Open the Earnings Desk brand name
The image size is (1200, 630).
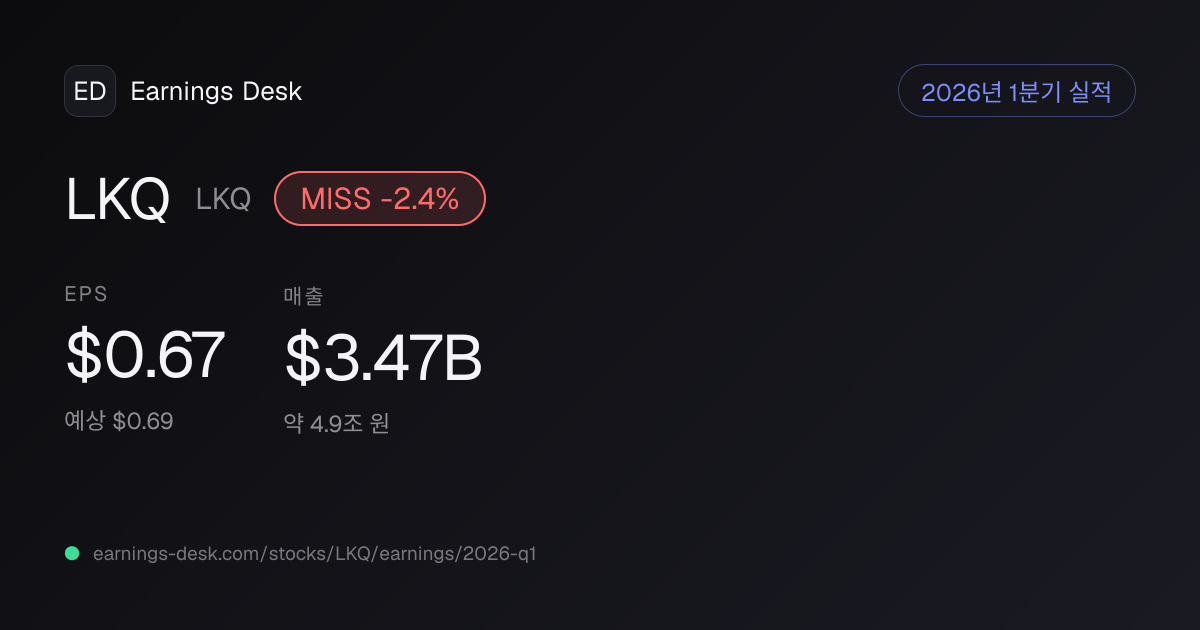coord(216,92)
